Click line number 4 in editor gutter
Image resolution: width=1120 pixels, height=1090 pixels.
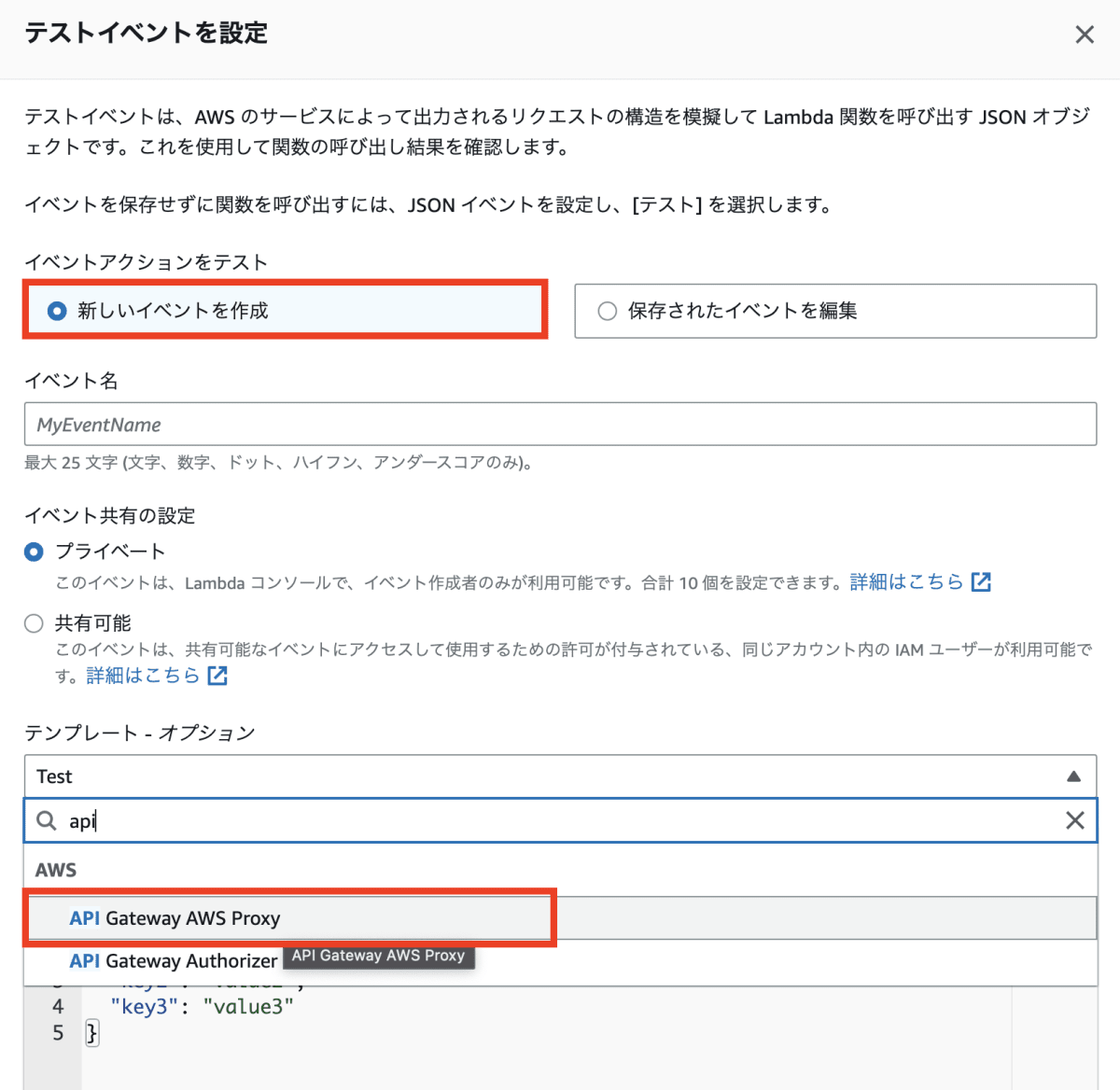click(58, 1007)
